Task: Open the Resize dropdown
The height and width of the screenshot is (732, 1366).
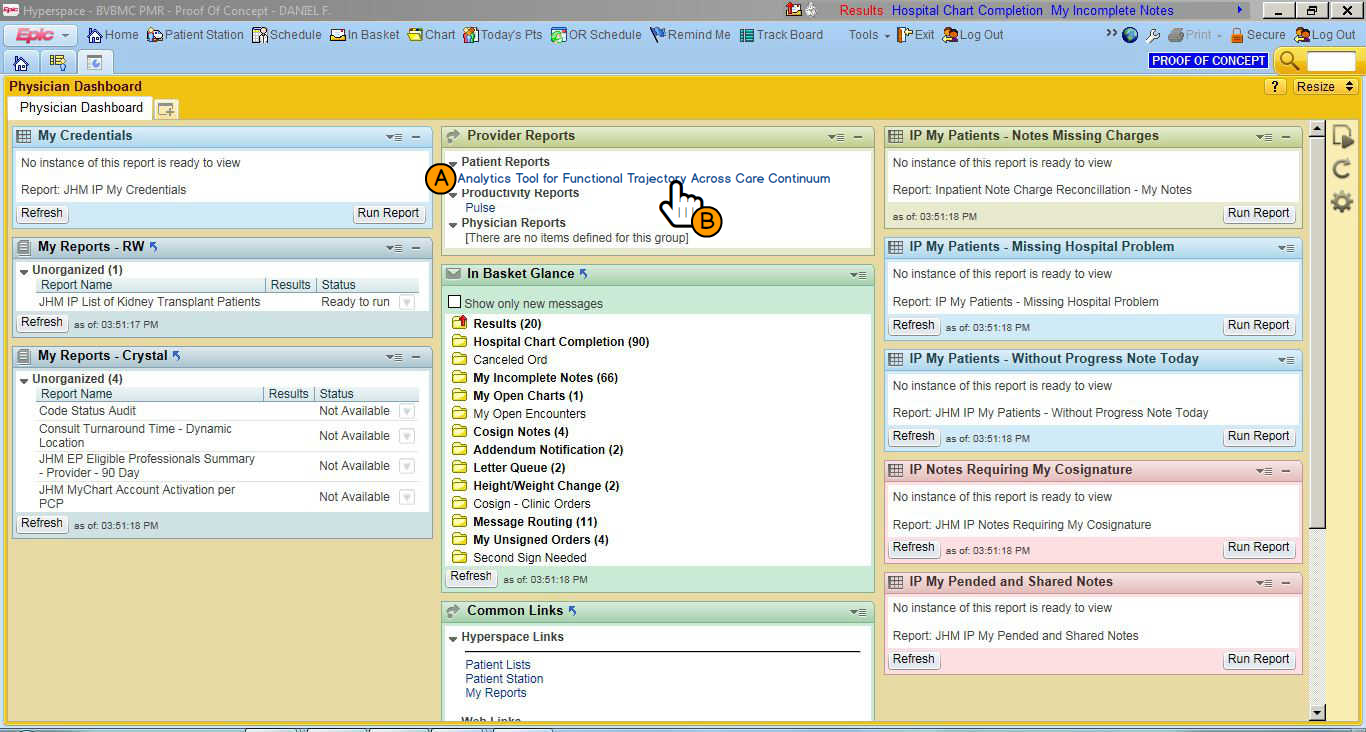Action: click(1325, 87)
